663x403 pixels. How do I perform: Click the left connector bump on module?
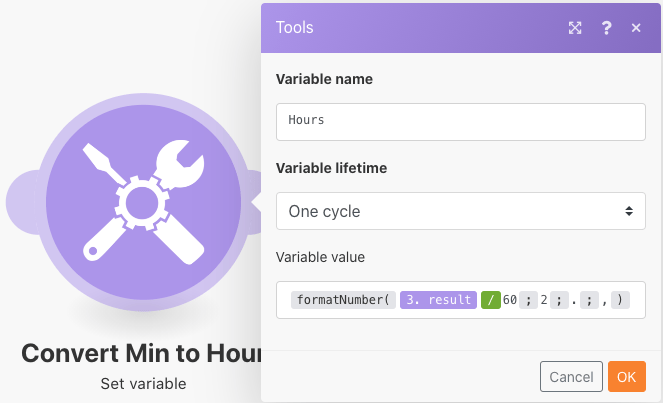tap(21, 202)
